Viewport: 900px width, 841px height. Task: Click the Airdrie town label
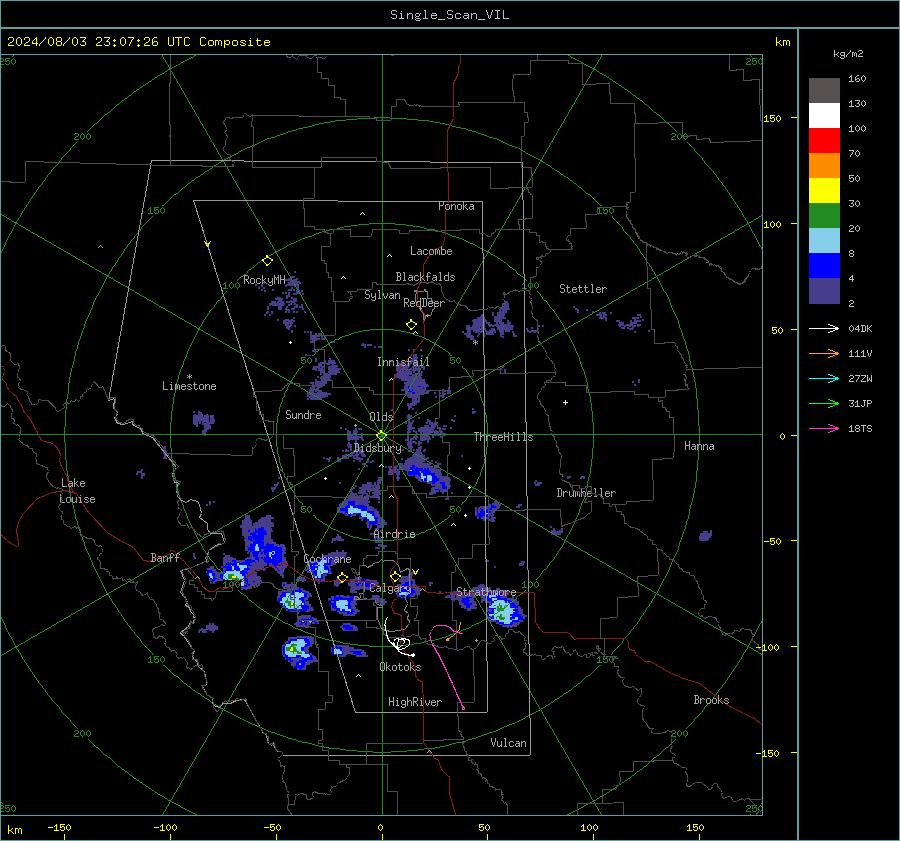pyautogui.click(x=394, y=534)
